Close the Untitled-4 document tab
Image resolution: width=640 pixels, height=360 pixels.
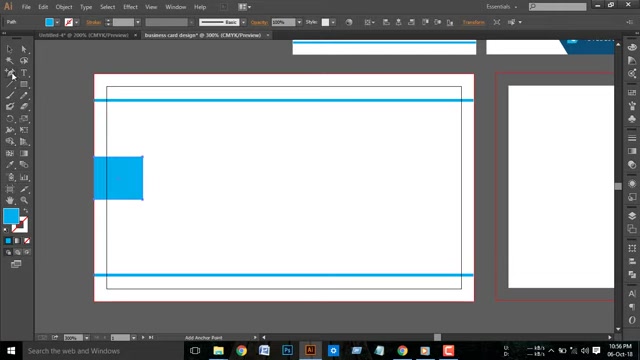coord(136,35)
